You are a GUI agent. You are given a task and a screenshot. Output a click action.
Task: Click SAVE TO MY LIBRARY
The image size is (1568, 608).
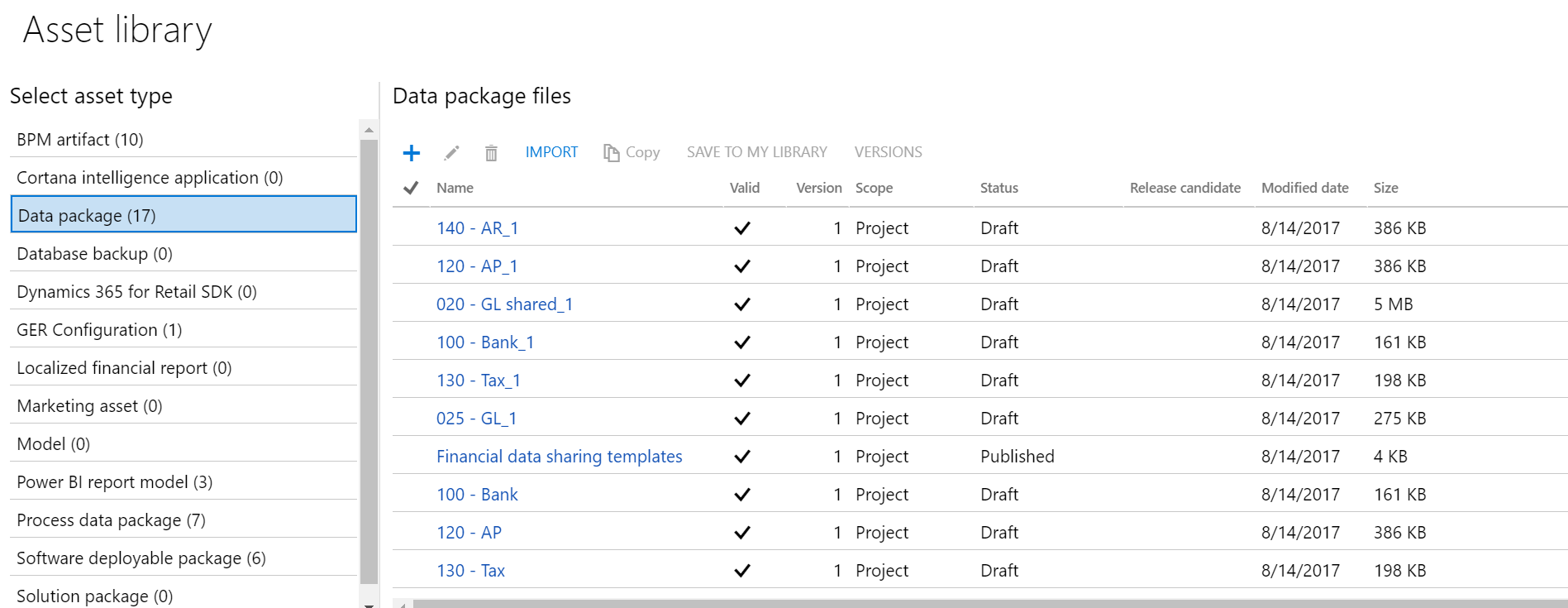click(x=756, y=152)
